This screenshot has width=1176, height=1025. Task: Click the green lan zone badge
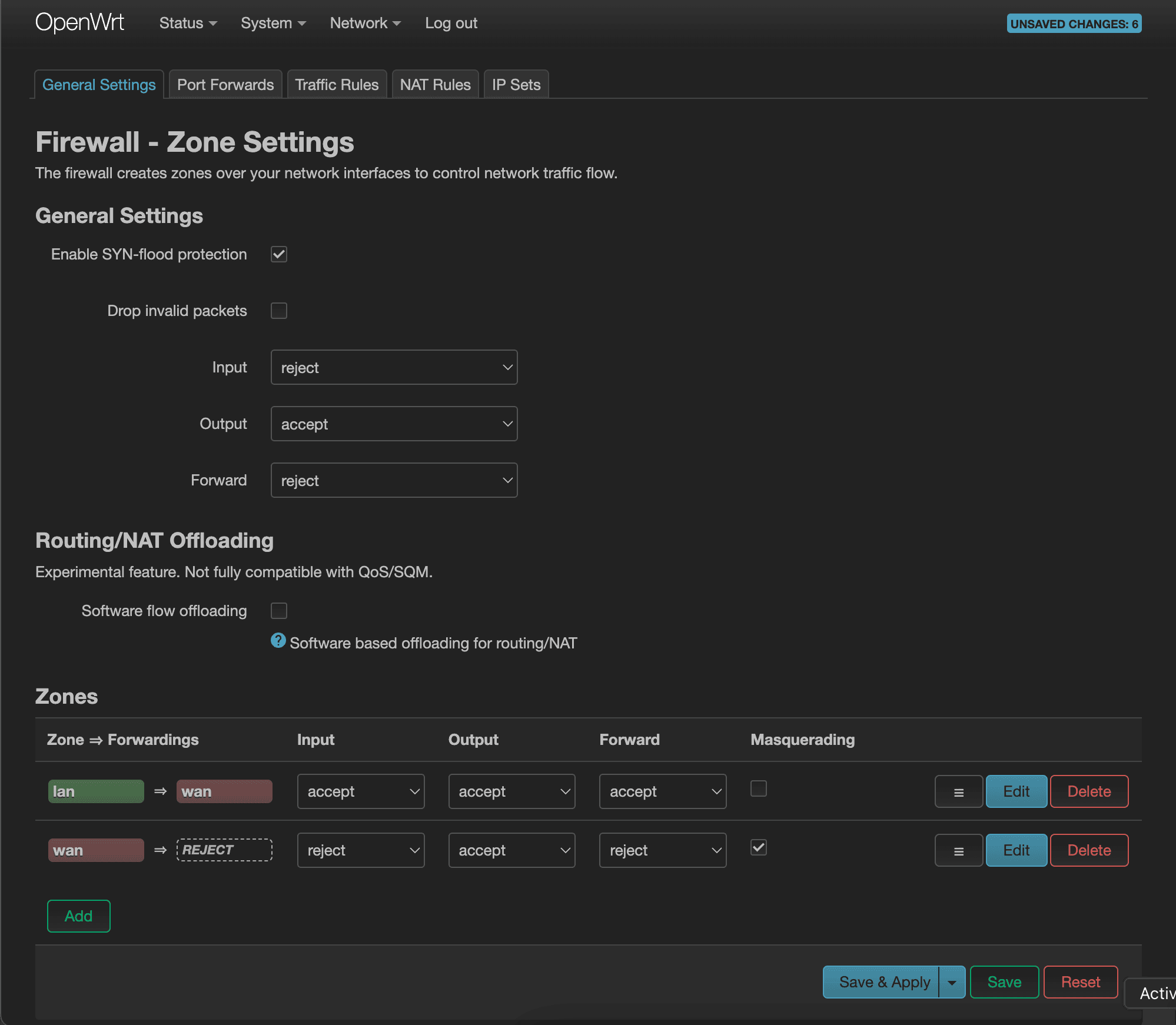pyautogui.click(x=96, y=791)
